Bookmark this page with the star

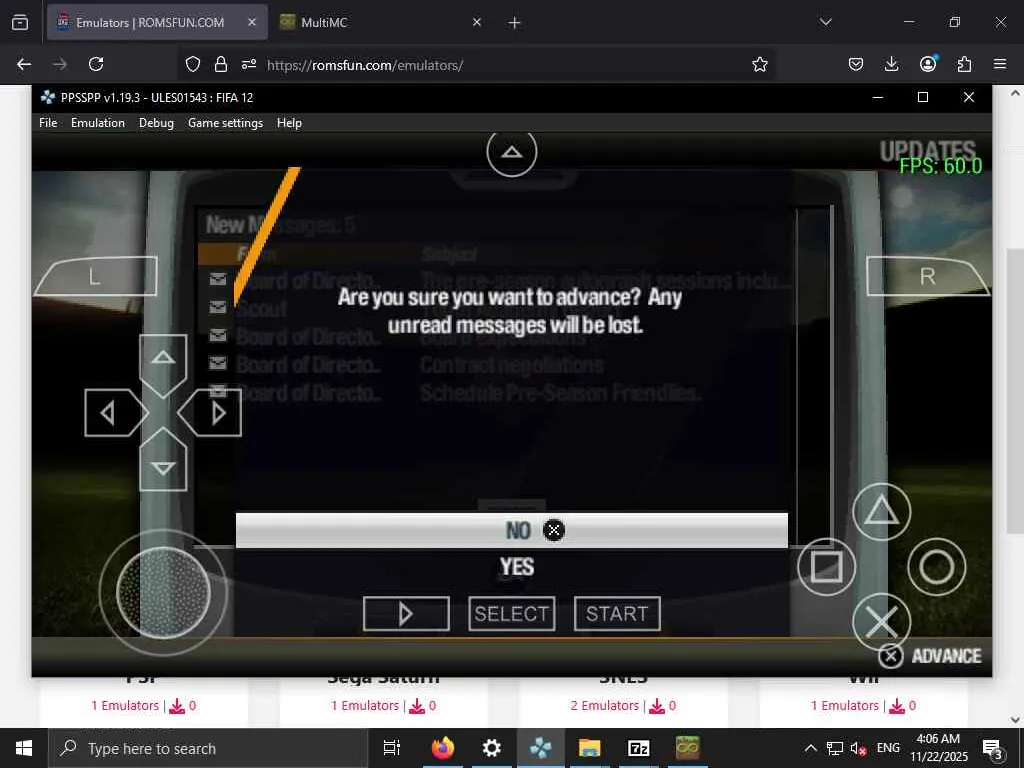(x=760, y=64)
